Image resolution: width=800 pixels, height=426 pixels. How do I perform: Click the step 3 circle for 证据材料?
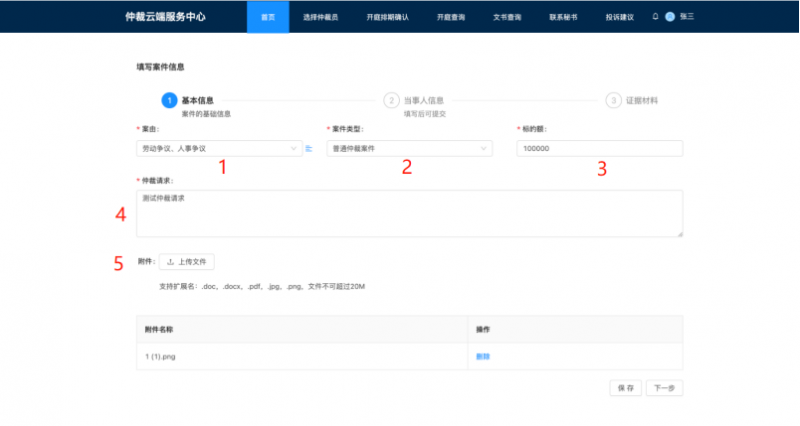(x=613, y=101)
